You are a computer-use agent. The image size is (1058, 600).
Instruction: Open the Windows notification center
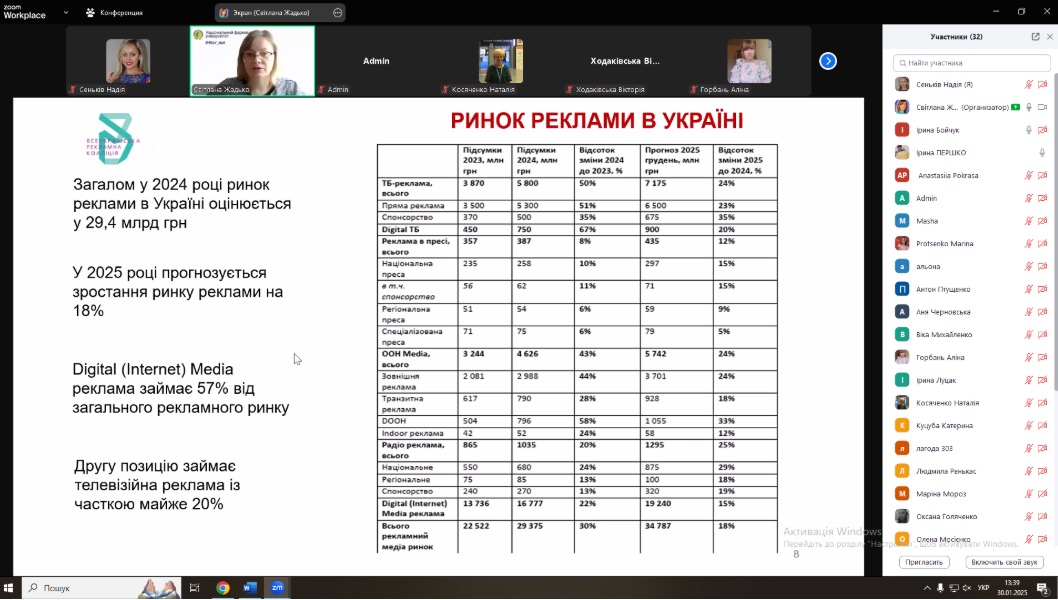pyautogui.click(x=1042, y=589)
